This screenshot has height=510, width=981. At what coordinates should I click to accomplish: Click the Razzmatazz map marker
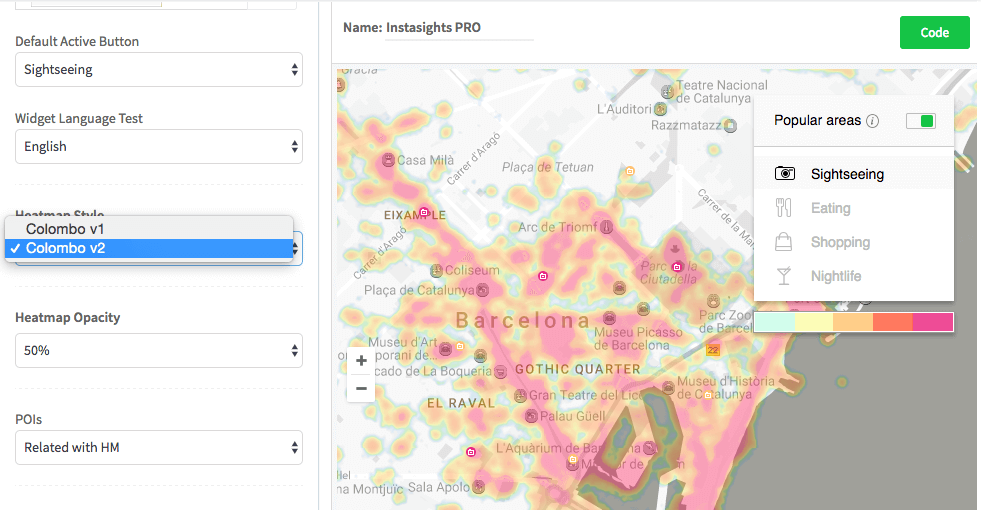(x=730, y=125)
